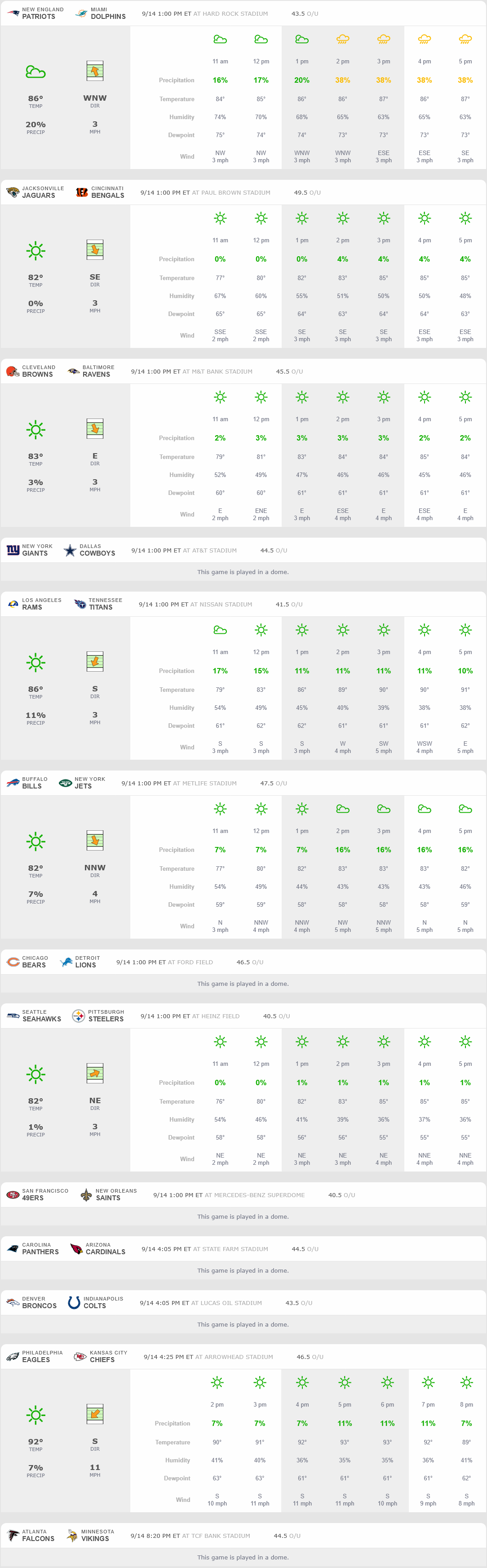Open the TITANS team name link
The height and width of the screenshot is (1568, 487).
coord(100,607)
